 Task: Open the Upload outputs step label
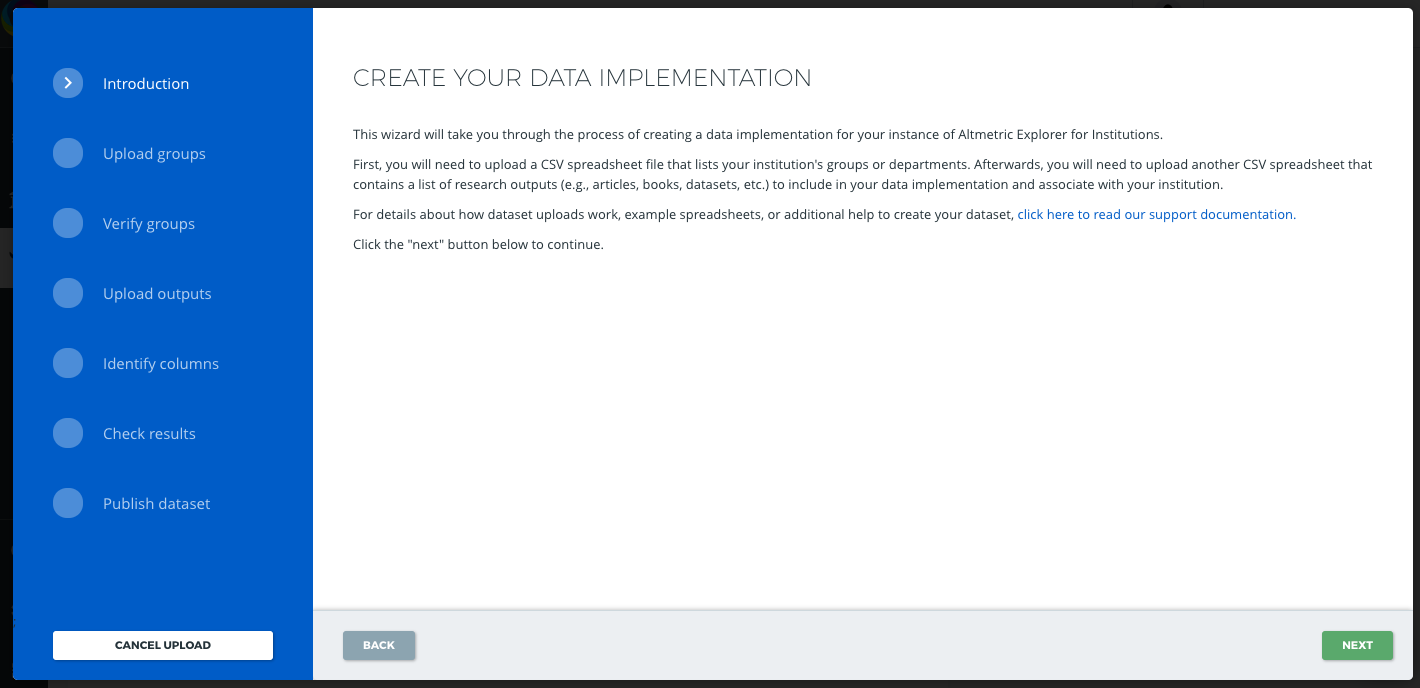(157, 294)
